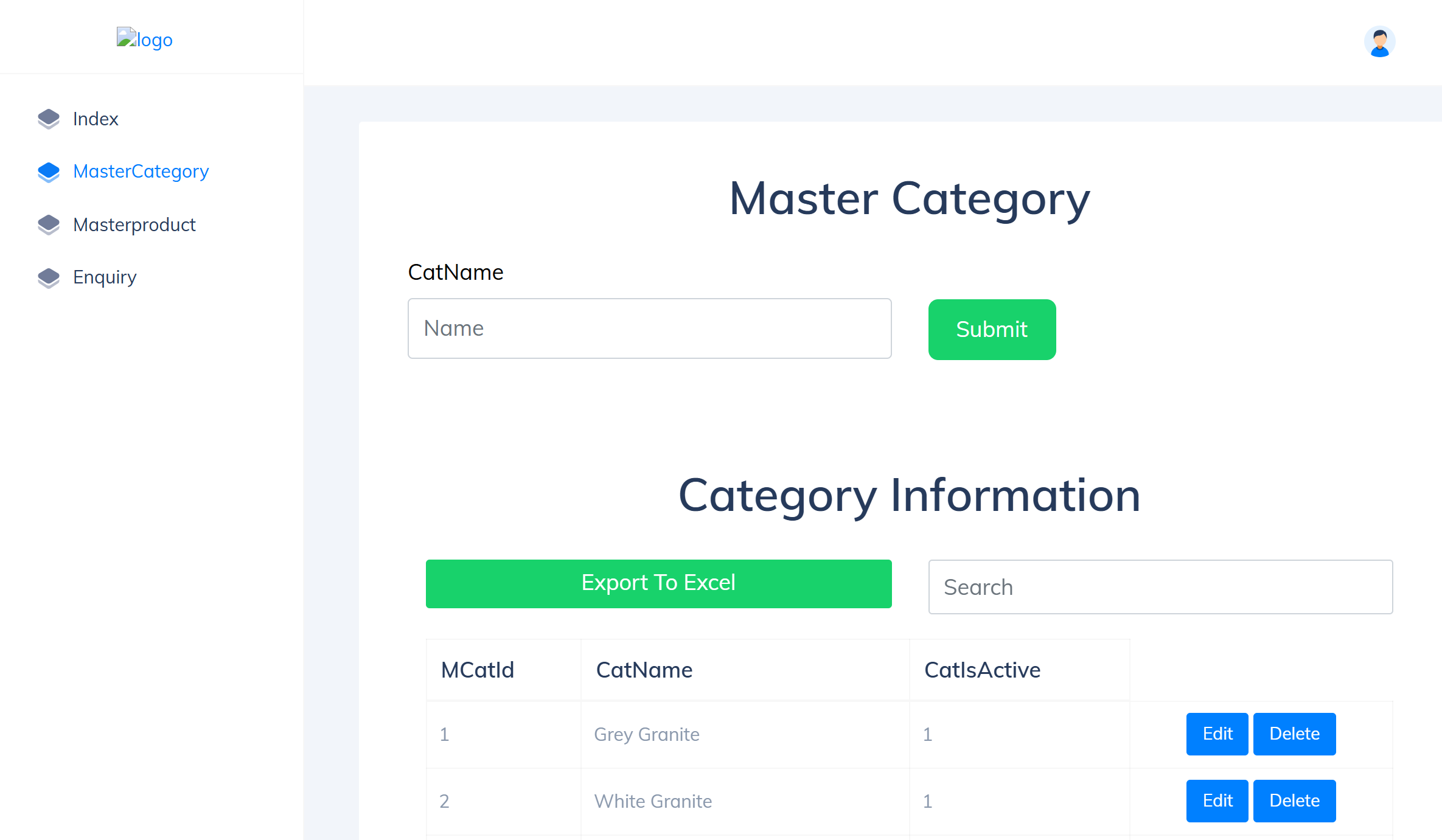
Task: Edit the Grey Granite row
Action: pyautogui.click(x=1217, y=734)
